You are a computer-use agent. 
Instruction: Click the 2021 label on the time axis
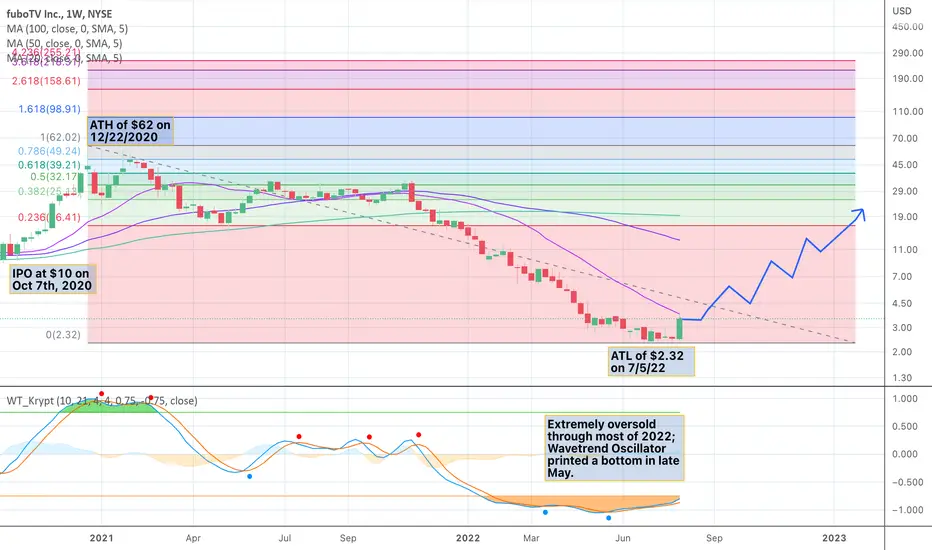[x=101, y=538]
